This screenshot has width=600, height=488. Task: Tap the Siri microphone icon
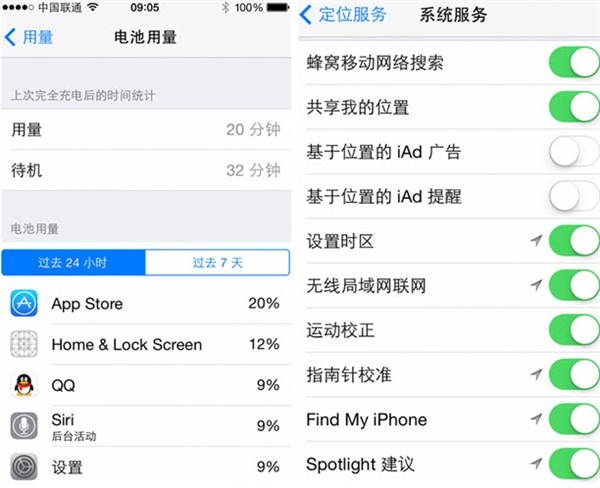pos(24,426)
